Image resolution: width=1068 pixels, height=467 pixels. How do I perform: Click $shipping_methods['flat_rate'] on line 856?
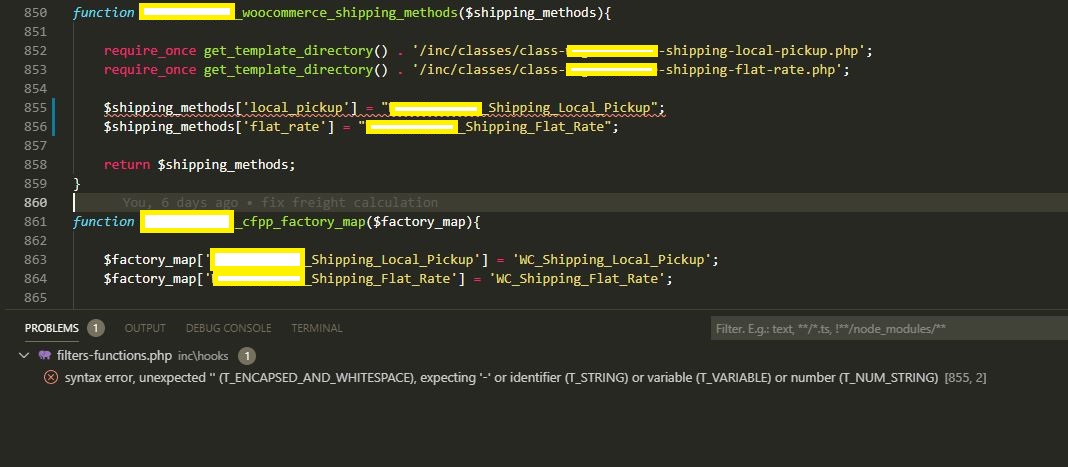click(219, 127)
